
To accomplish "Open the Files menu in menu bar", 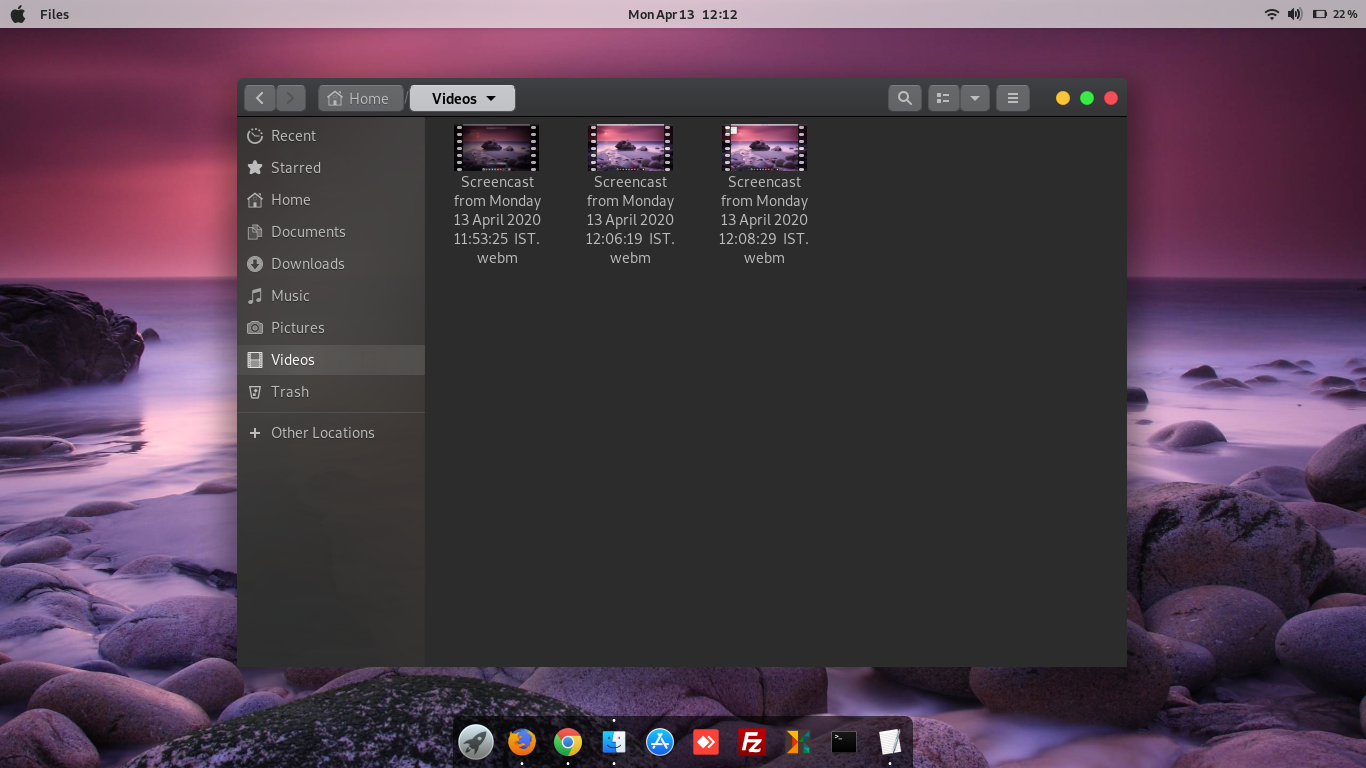I will coord(54,14).
